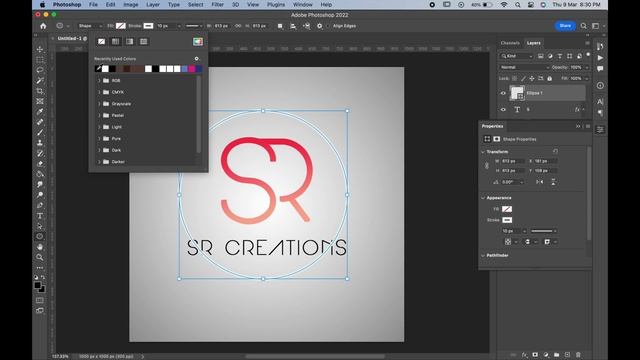
Task: Select the Crop tool
Action: (x=40, y=91)
